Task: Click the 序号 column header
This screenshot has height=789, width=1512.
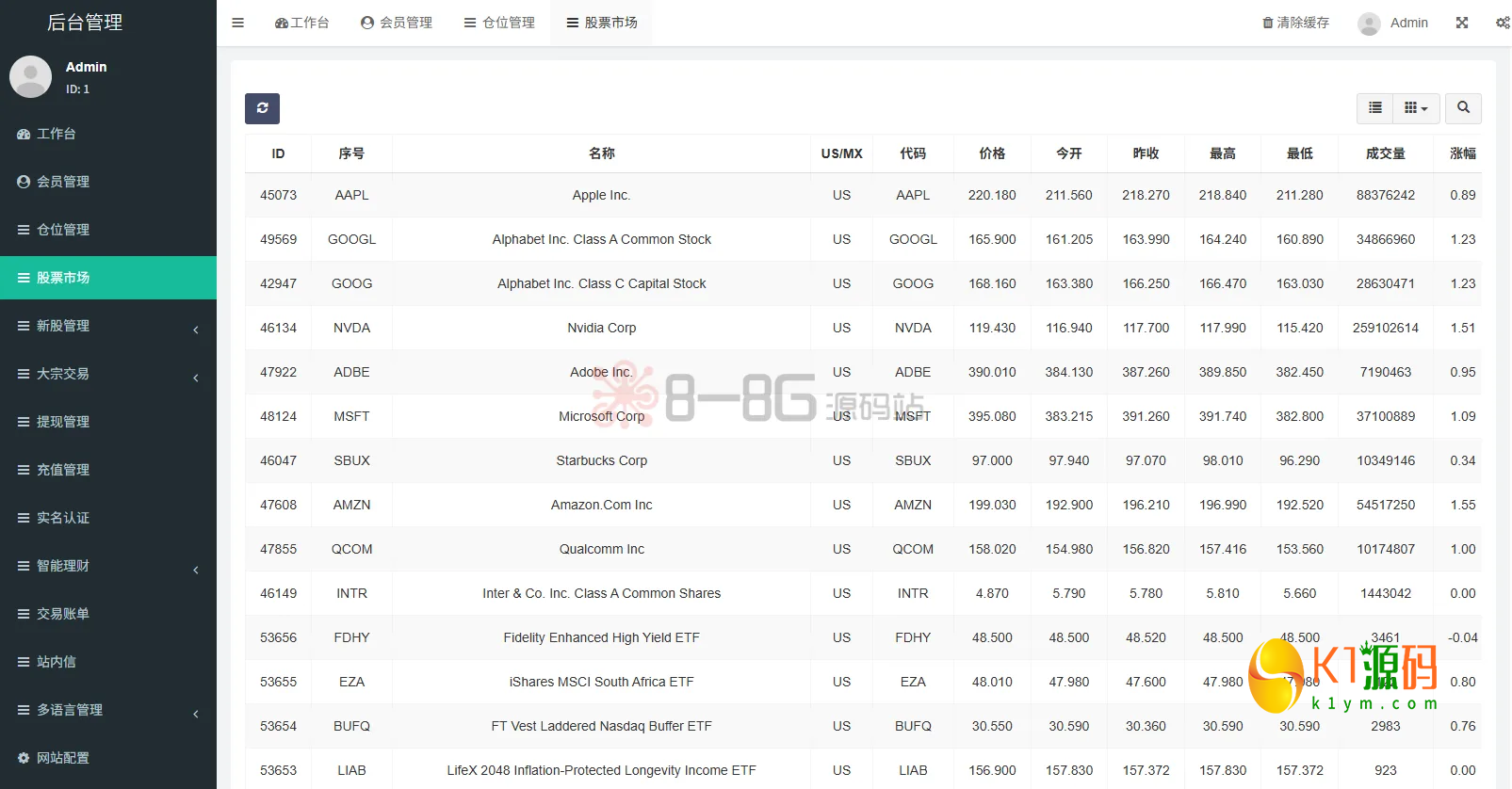Action: (x=351, y=153)
